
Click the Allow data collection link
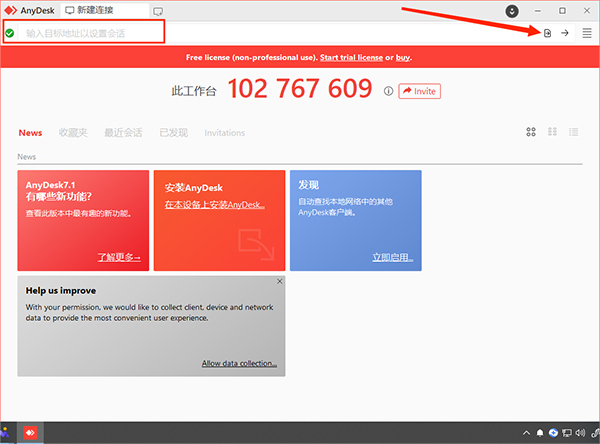pyautogui.click(x=239, y=363)
